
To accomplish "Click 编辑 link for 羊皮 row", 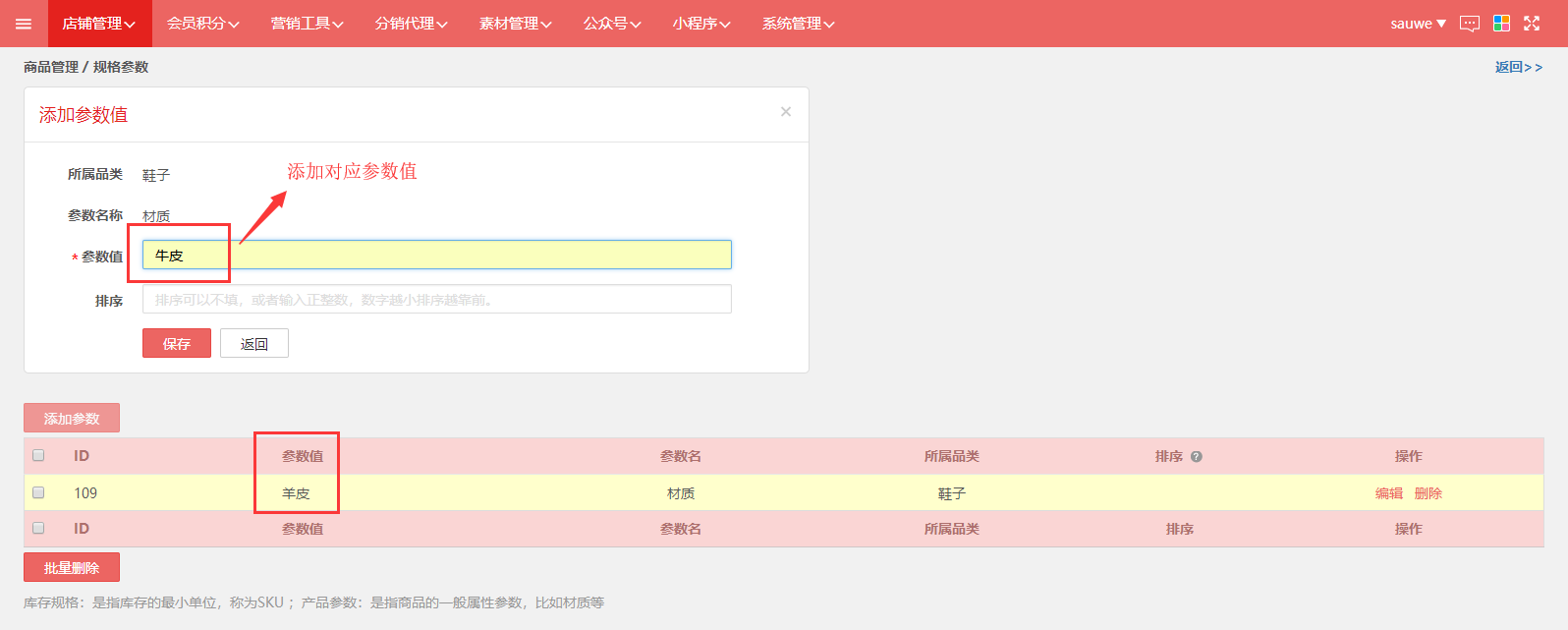I will [1389, 493].
